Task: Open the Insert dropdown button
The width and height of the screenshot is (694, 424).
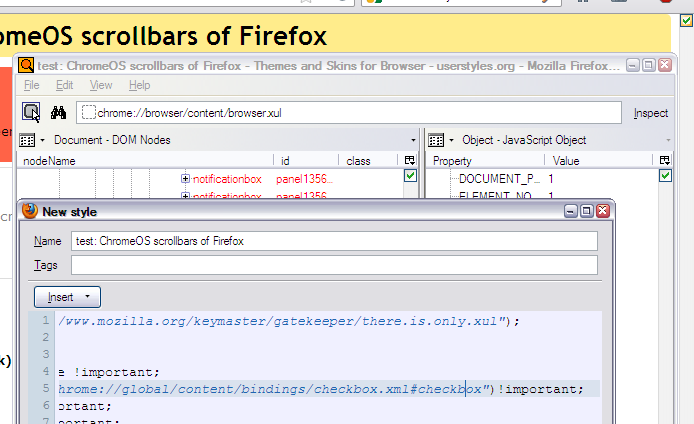Action: (67, 297)
